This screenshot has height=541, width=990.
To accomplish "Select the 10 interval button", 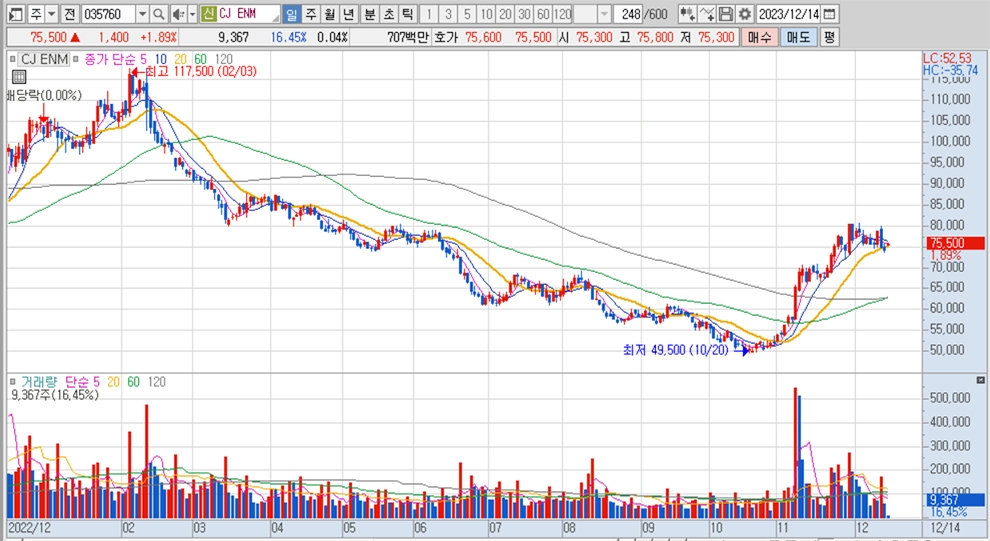I will (x=486, y=14).
